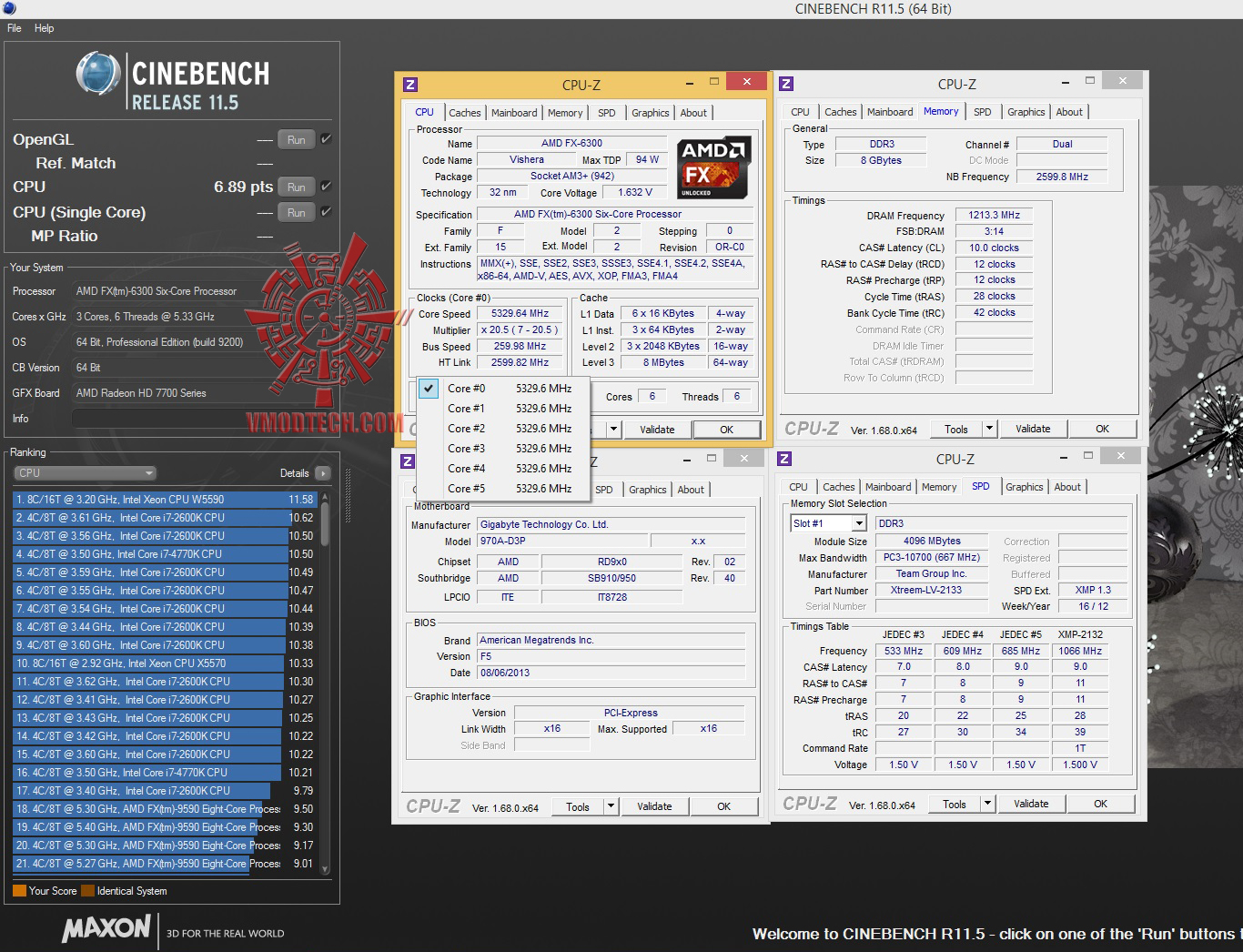Click the orange Your Score legend swatch
This screenshot has height=952, width=1243.
19,891
